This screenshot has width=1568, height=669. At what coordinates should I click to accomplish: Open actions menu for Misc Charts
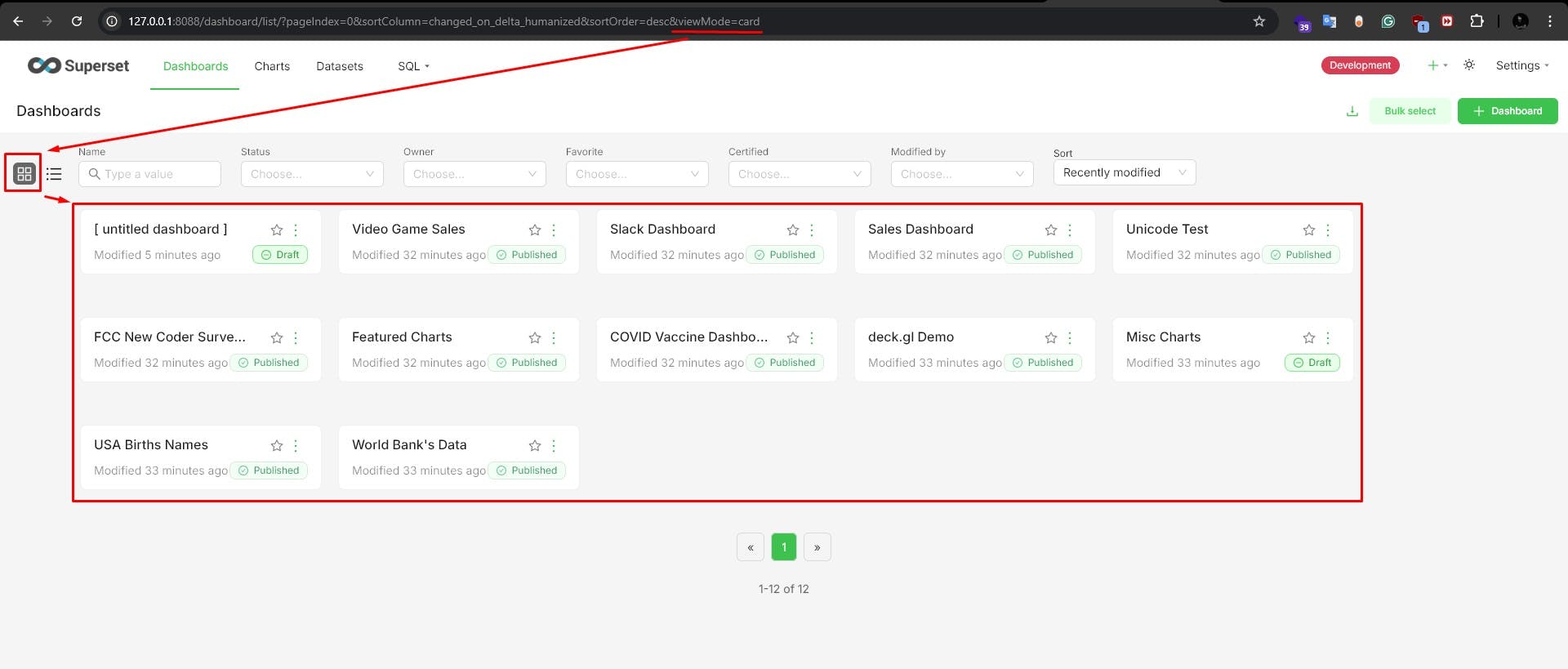point(1328,338)
